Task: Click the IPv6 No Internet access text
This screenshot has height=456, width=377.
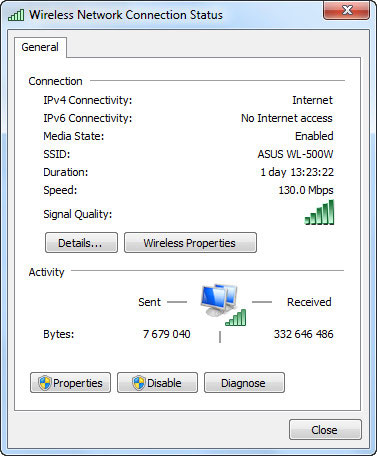Action: 287,118
